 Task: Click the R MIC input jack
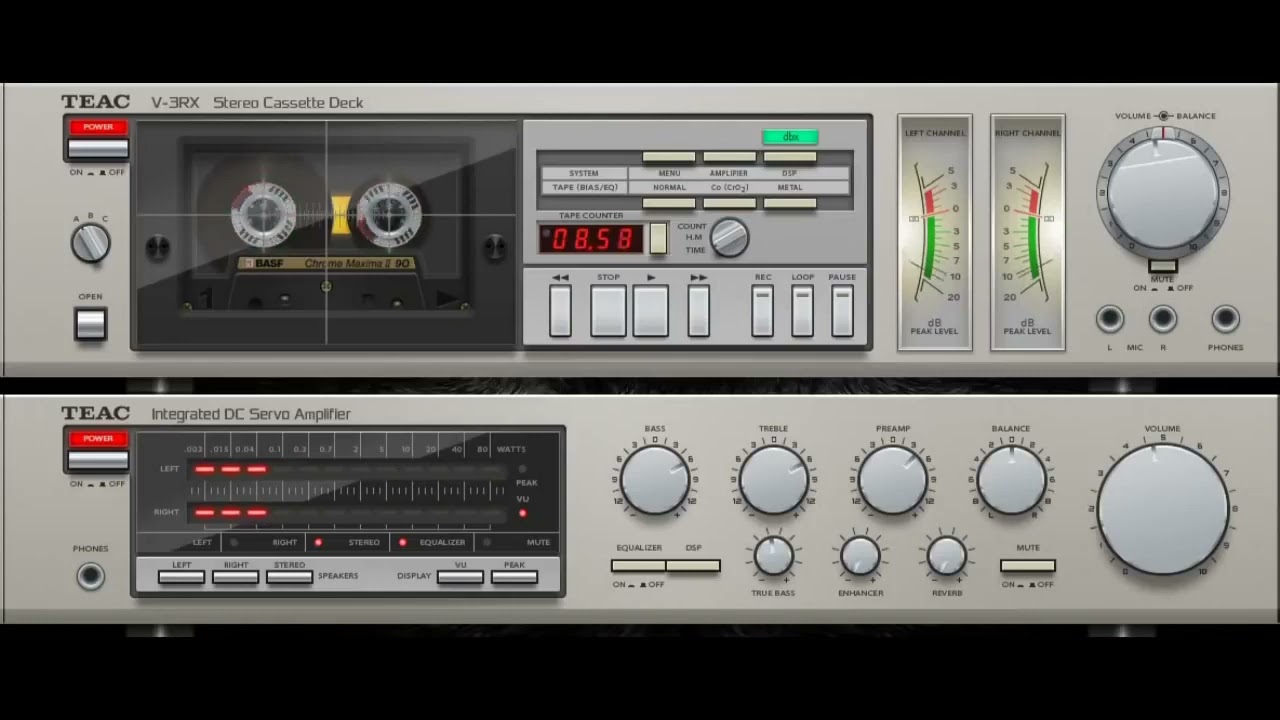click(x=1162, y=319)
